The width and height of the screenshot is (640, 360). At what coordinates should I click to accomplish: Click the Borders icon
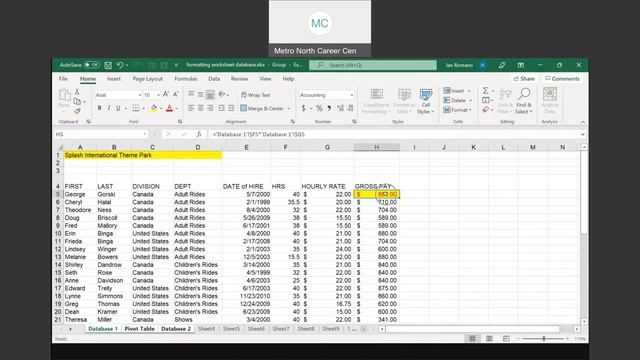(x=136, y=108)
